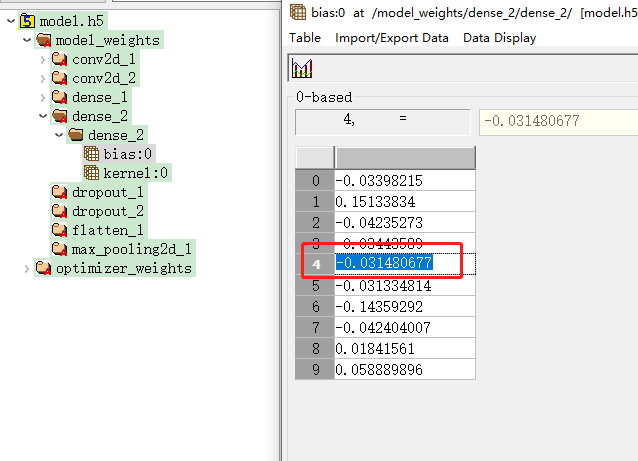Select the conv2d_2 tree label
Viewport: 638px width, 461px height.
104,78
